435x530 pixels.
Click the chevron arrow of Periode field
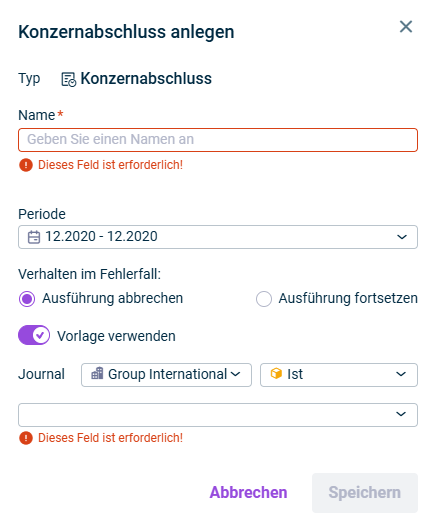pos(402,237)
